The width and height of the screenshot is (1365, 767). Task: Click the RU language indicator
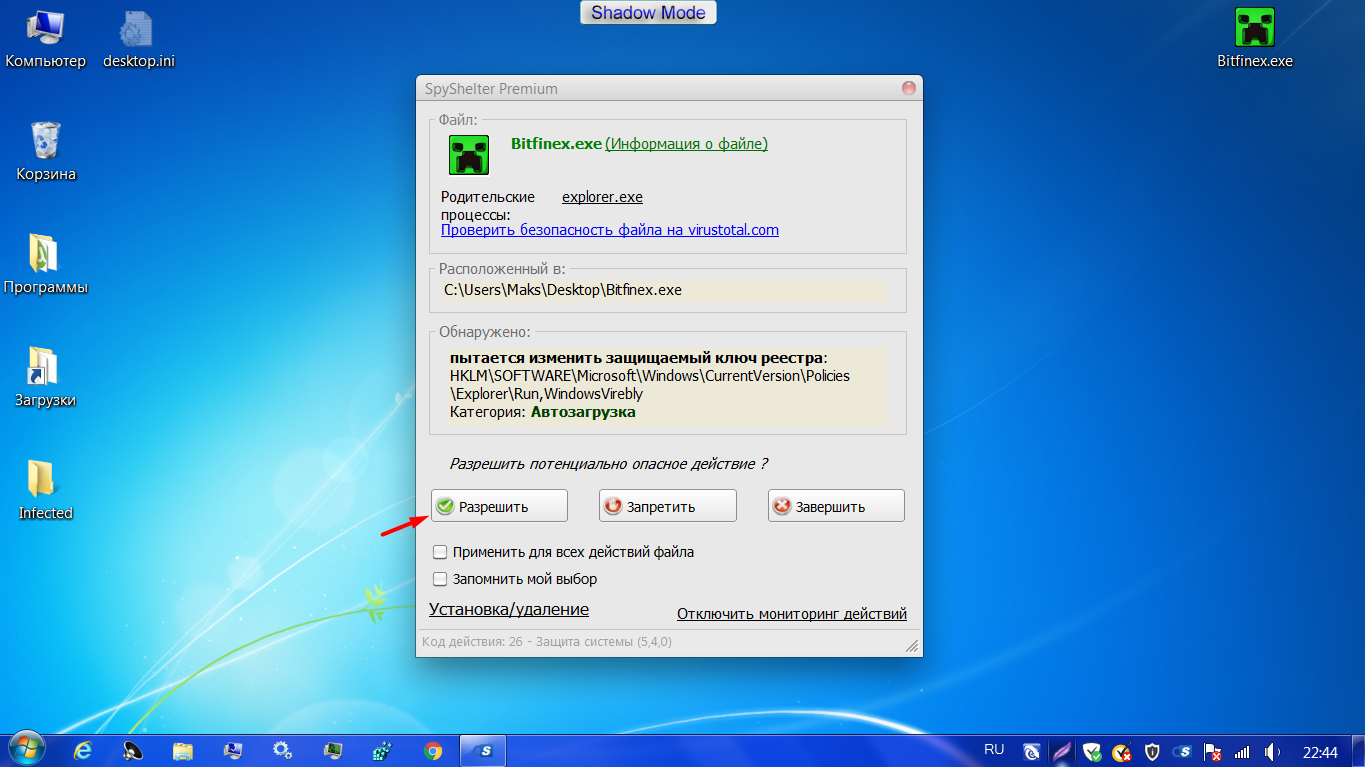pos(994,749)
